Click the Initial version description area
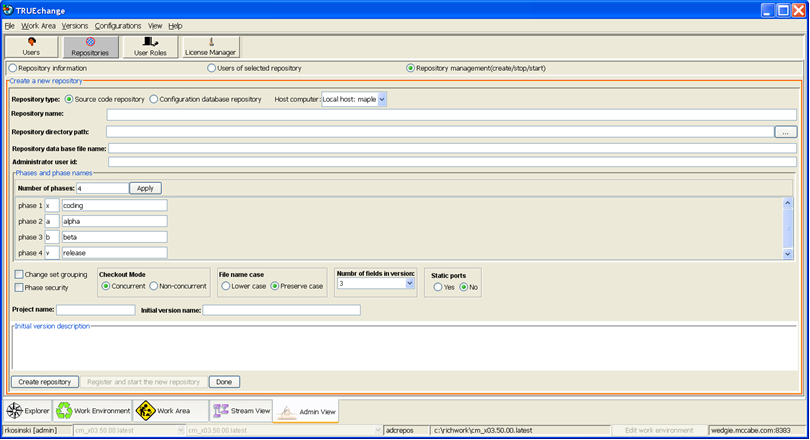Image resolution: width=810 pixels, height=440 pixels. pos(404,349)
